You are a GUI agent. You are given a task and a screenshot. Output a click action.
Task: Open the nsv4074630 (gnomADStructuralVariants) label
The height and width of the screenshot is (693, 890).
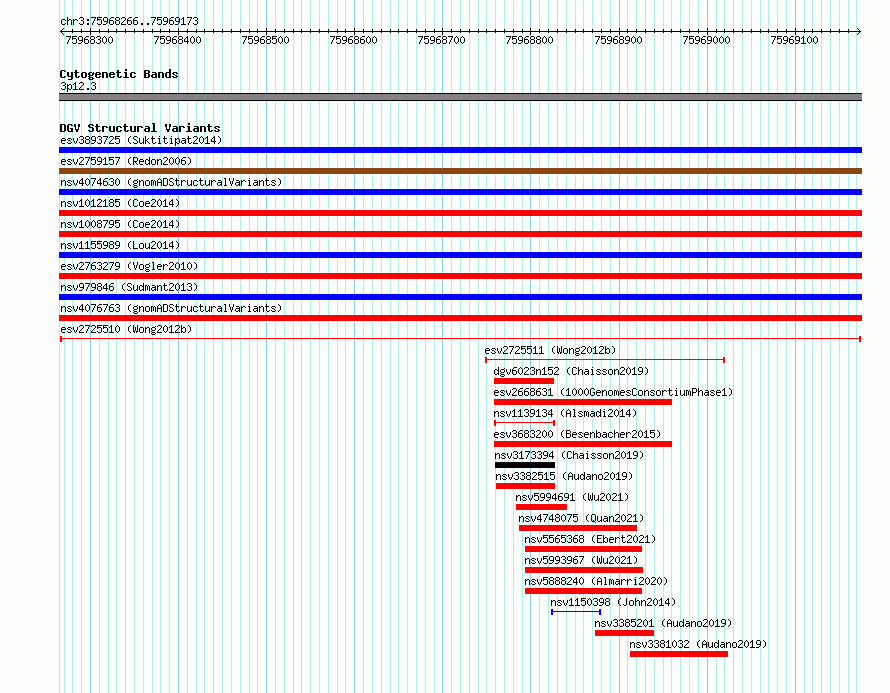click(x=171, y=182)
